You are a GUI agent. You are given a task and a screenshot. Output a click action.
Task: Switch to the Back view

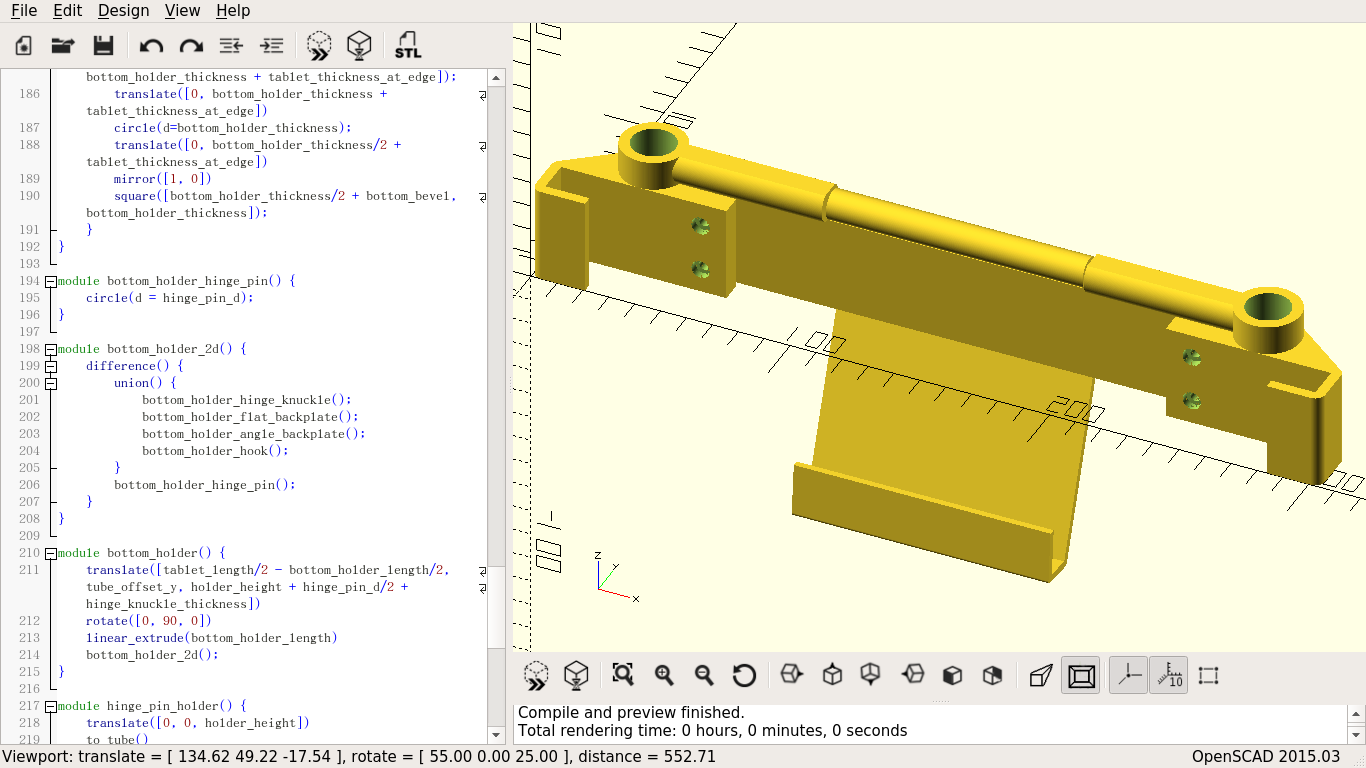[x=992, y=675]
